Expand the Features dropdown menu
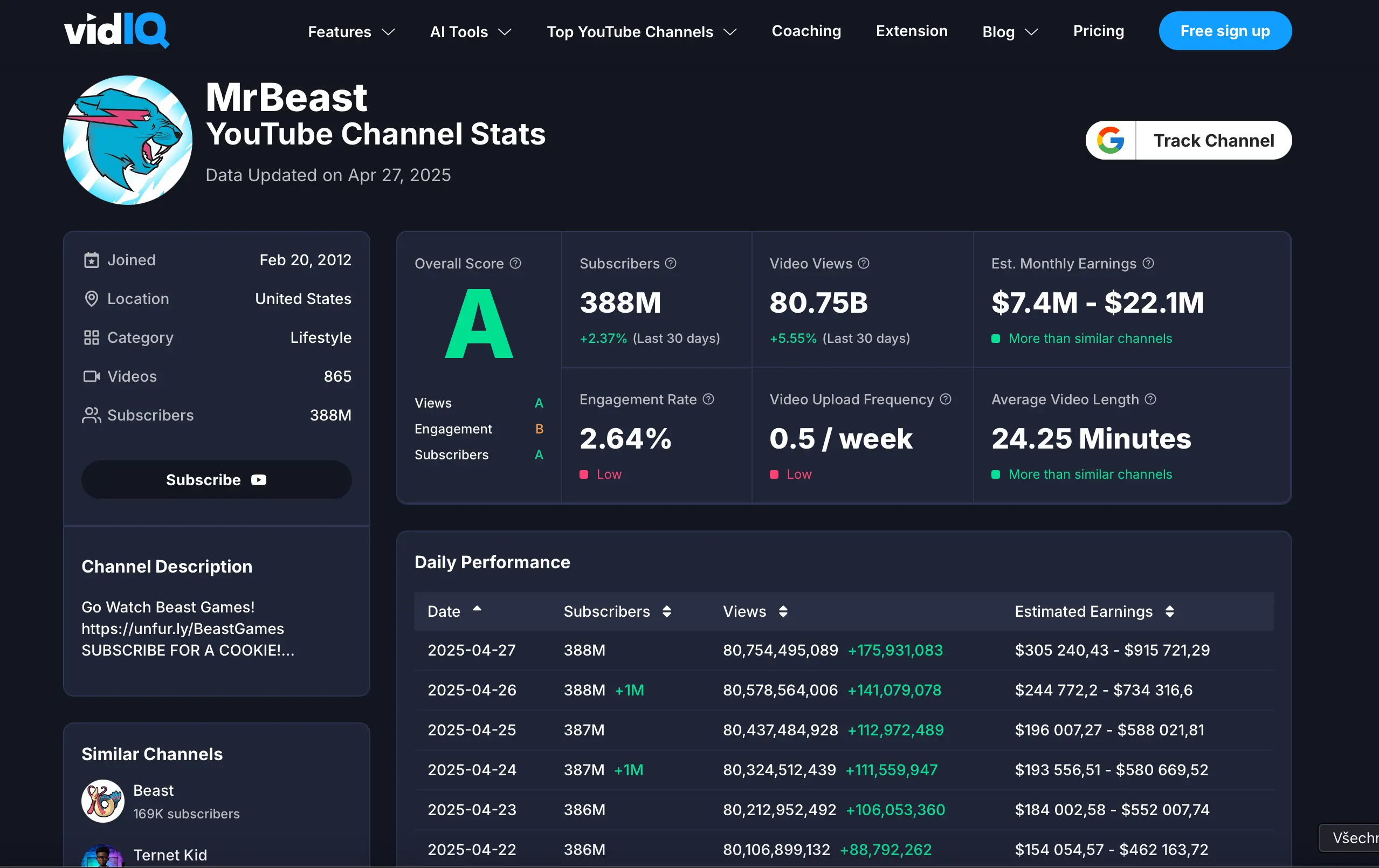 pos(351,31)
